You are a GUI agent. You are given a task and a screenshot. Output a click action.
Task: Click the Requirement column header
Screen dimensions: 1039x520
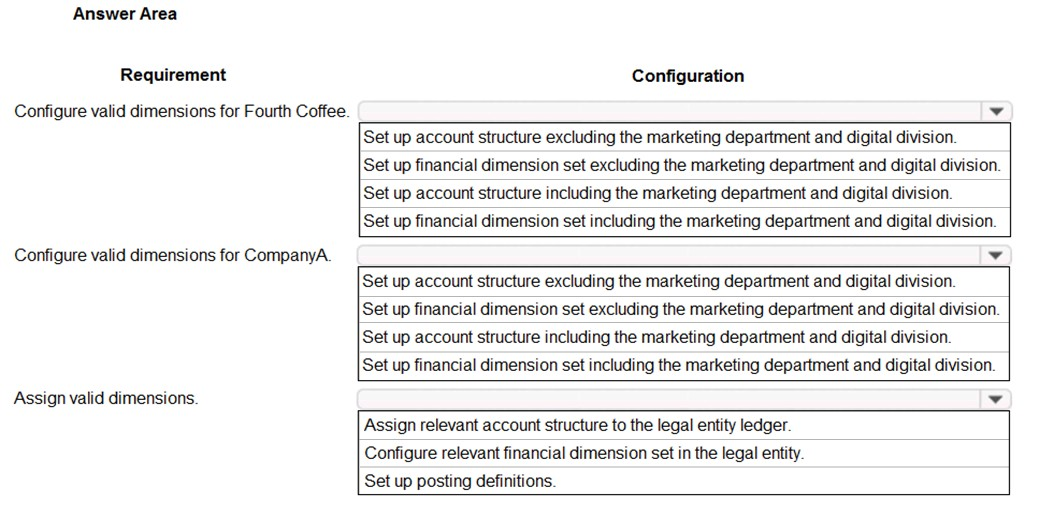coord(173,75)
